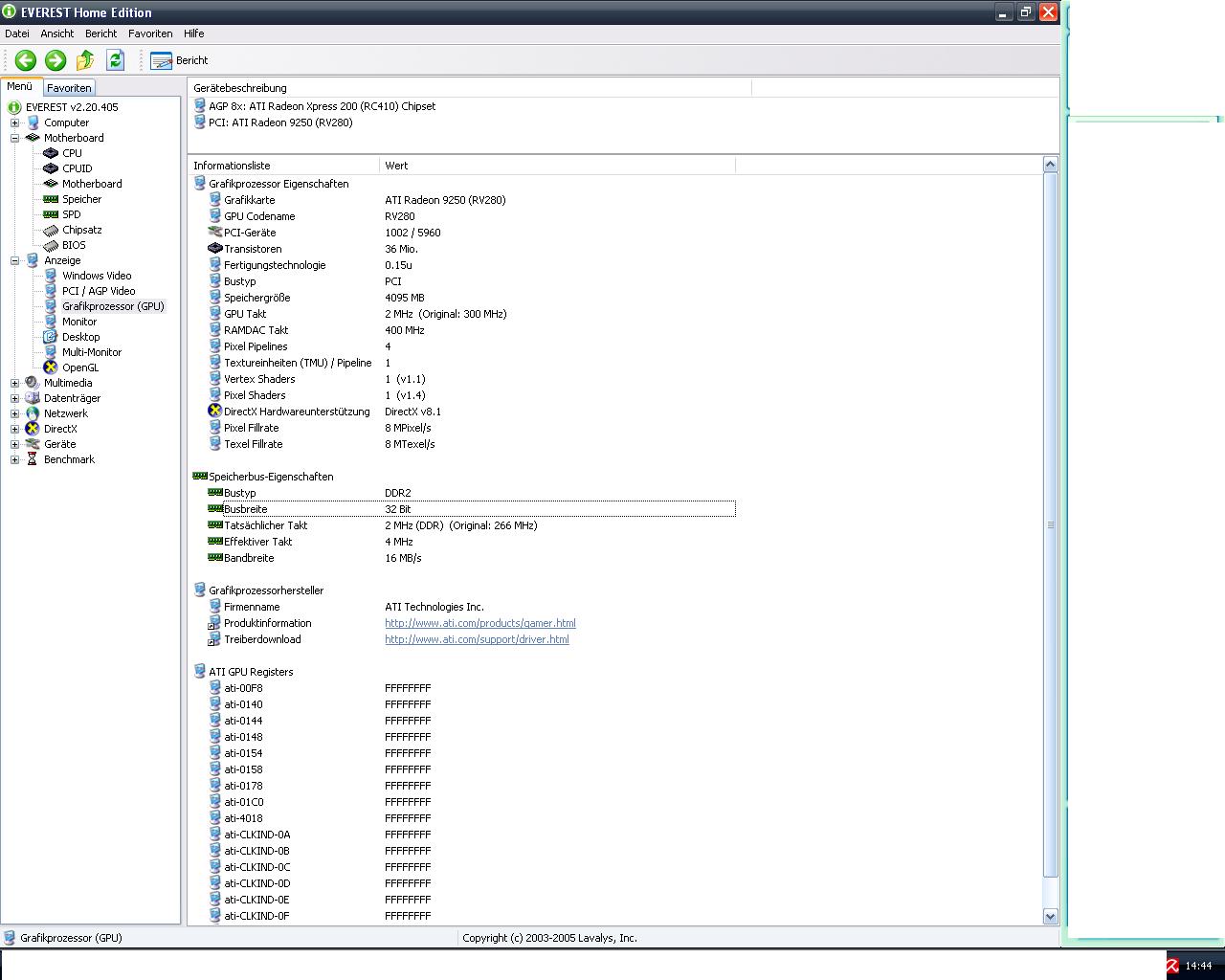Click the Geräte devices icon

[x=33, y=444]
